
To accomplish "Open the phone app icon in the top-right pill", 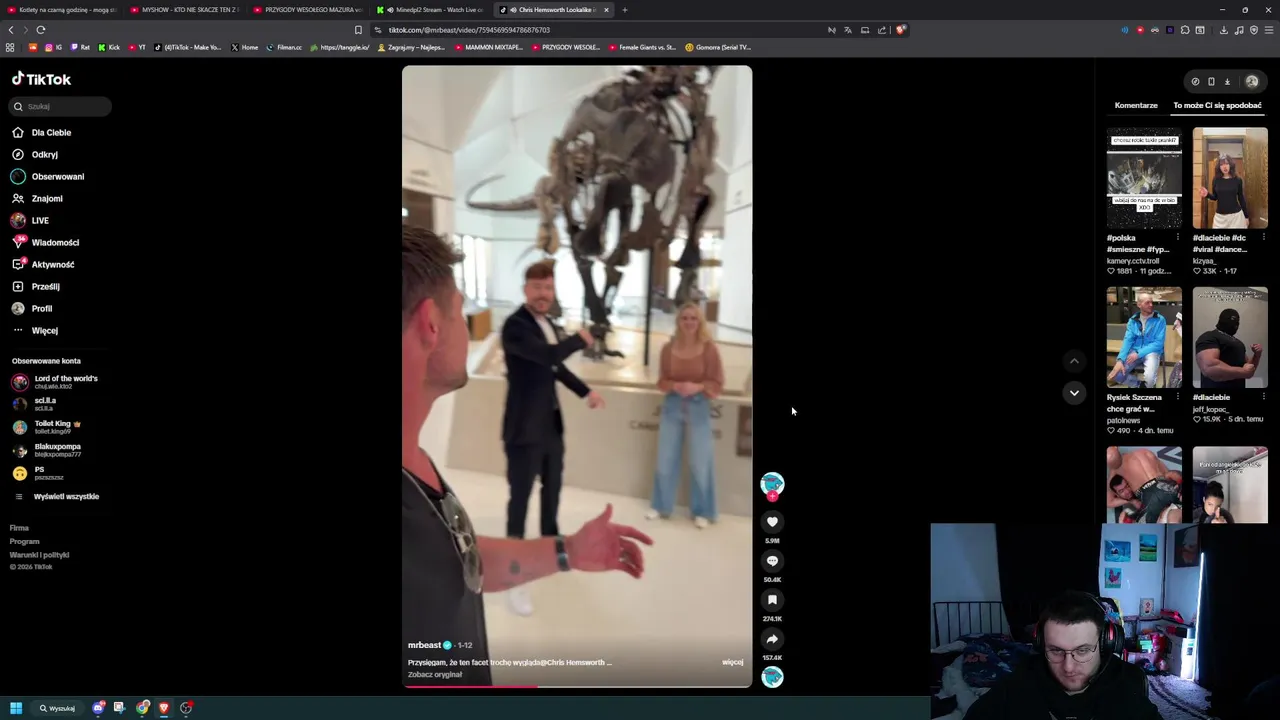I will pyautogui.click(x=1211, y=82).
